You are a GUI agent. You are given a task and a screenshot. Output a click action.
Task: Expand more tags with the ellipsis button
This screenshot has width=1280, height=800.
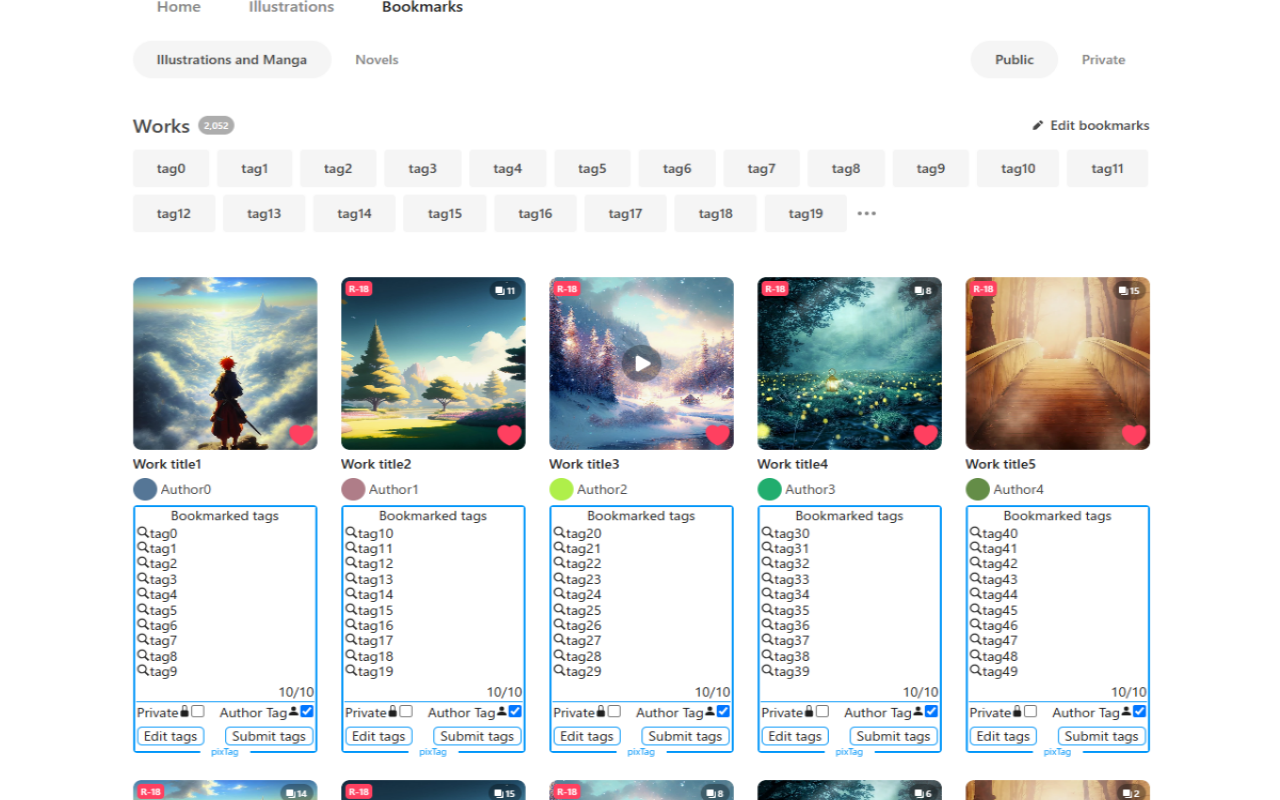click(867, 213)
